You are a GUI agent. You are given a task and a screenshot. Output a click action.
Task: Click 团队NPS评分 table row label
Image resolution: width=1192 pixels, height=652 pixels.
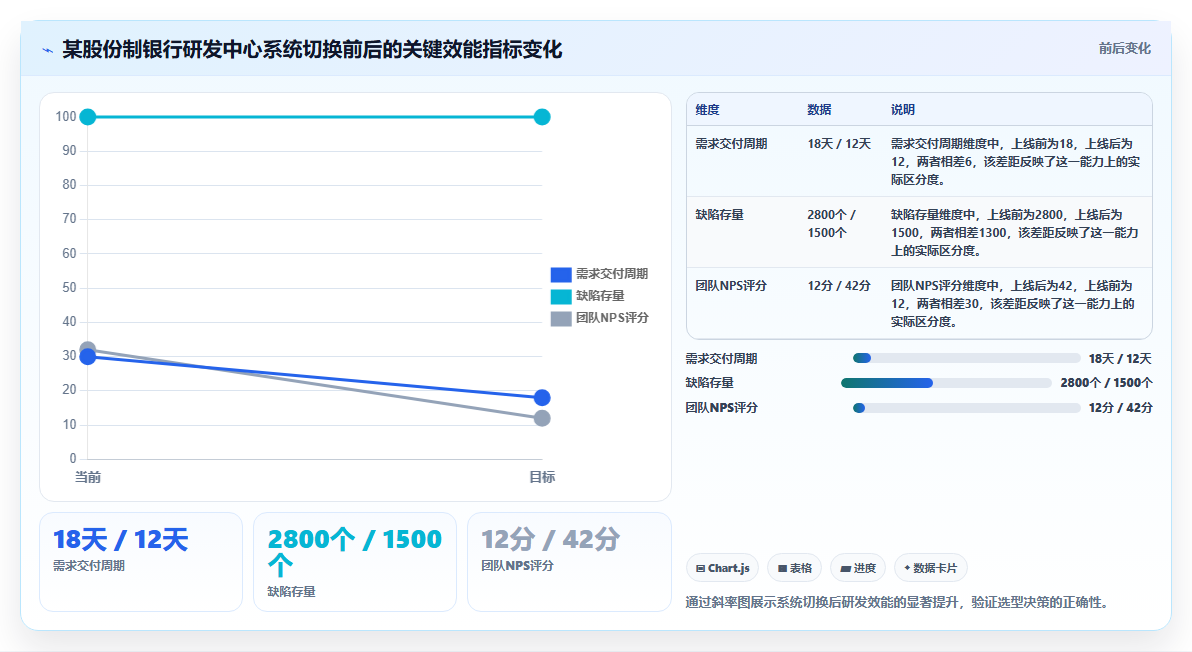coord(731,286)
